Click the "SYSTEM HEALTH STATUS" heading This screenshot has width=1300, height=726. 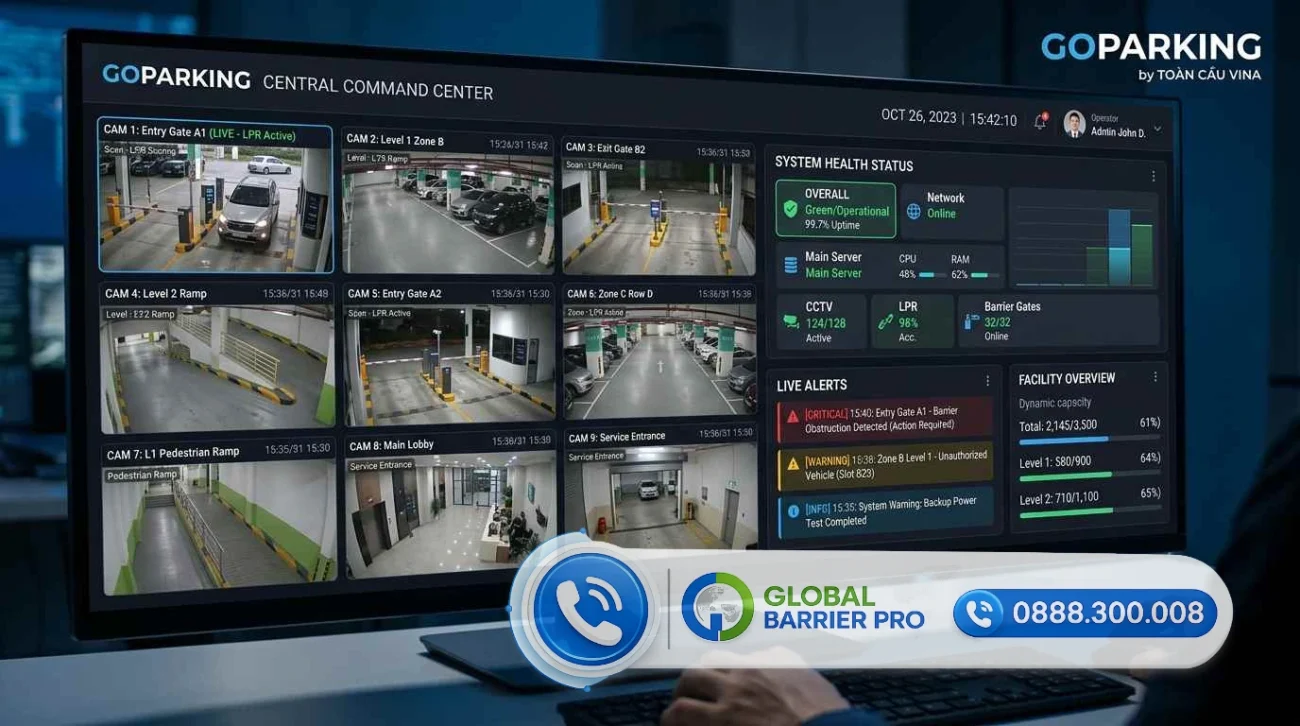point(844,164)
